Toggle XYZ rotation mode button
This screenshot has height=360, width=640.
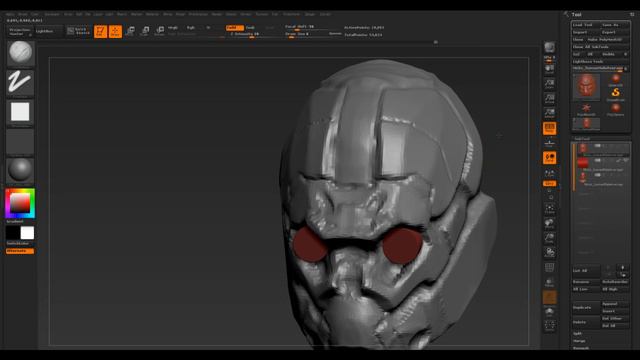(x=549, y=184)
